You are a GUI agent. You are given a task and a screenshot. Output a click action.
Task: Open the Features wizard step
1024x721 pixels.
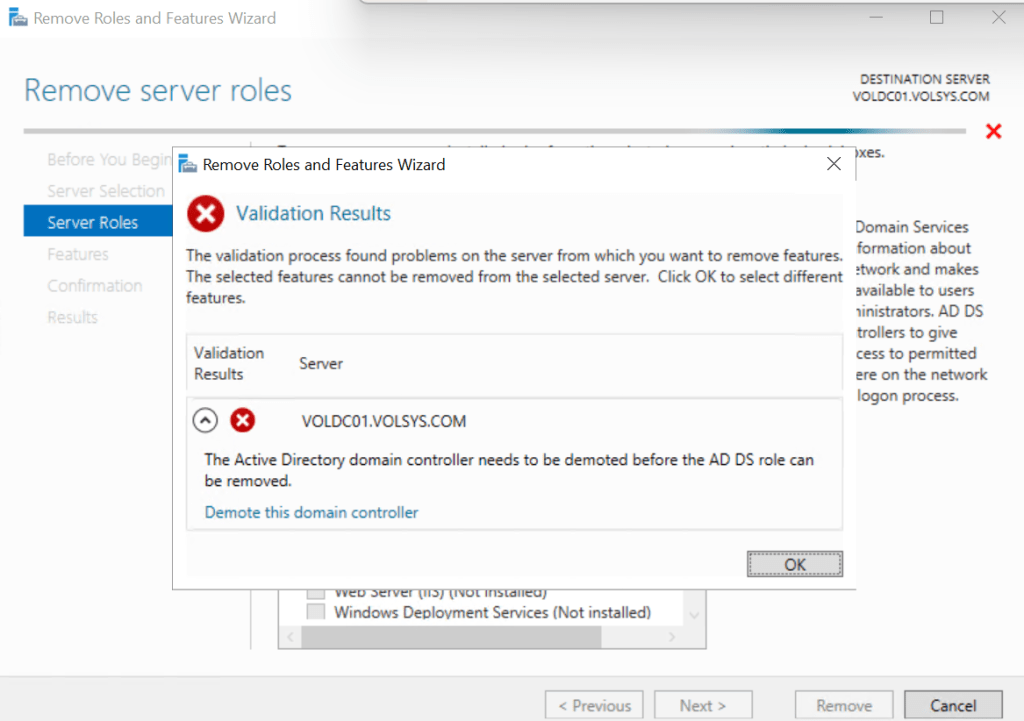pos(78,254)
